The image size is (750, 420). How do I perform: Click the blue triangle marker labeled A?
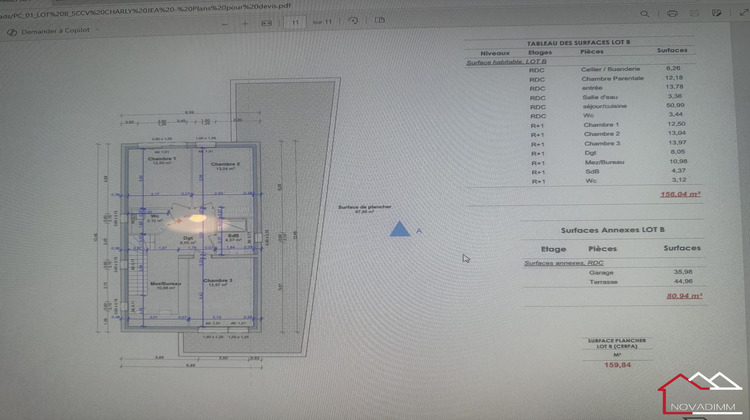tap(400, 229)
